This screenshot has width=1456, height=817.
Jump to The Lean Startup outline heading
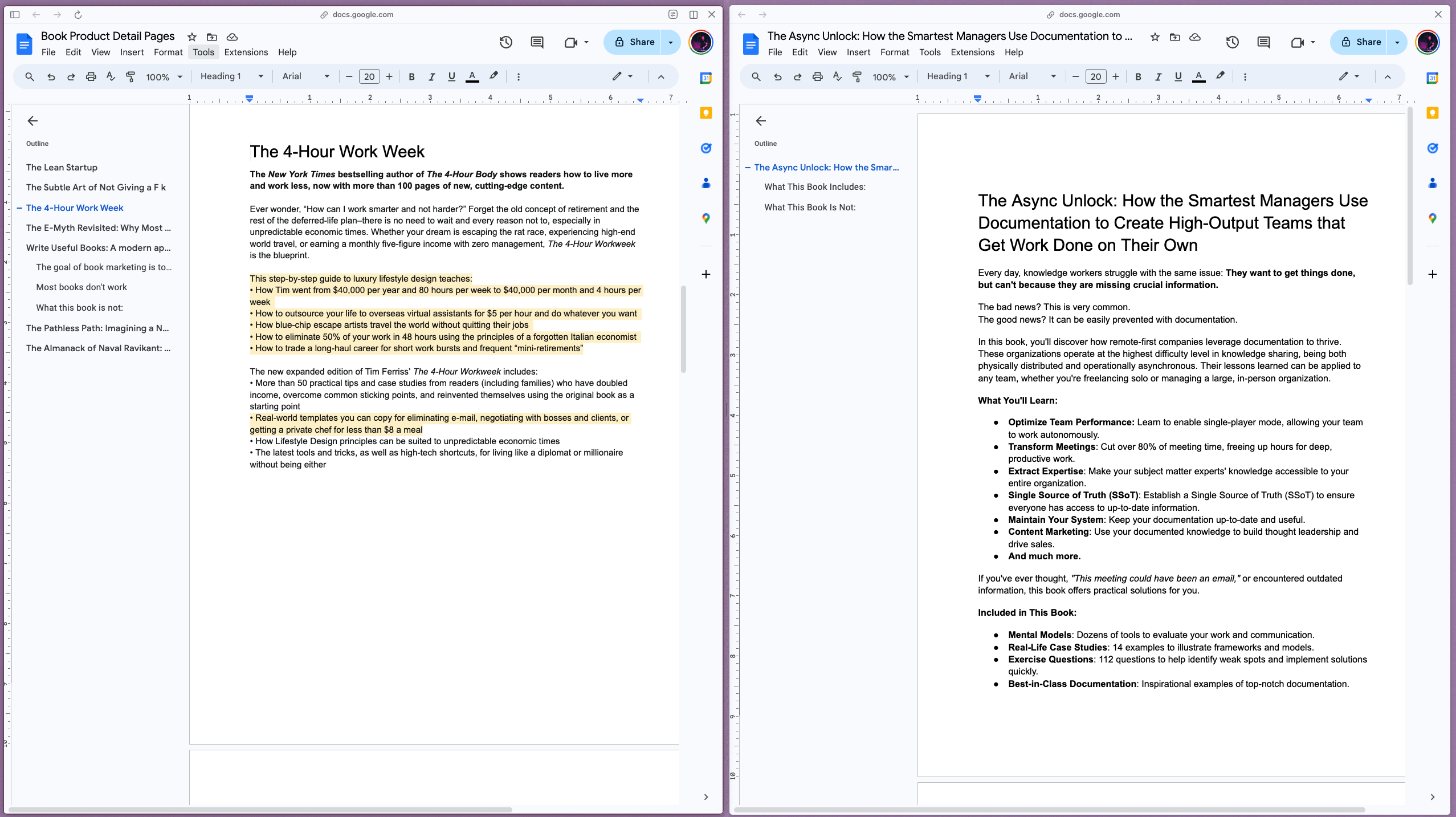coord(62,167)
